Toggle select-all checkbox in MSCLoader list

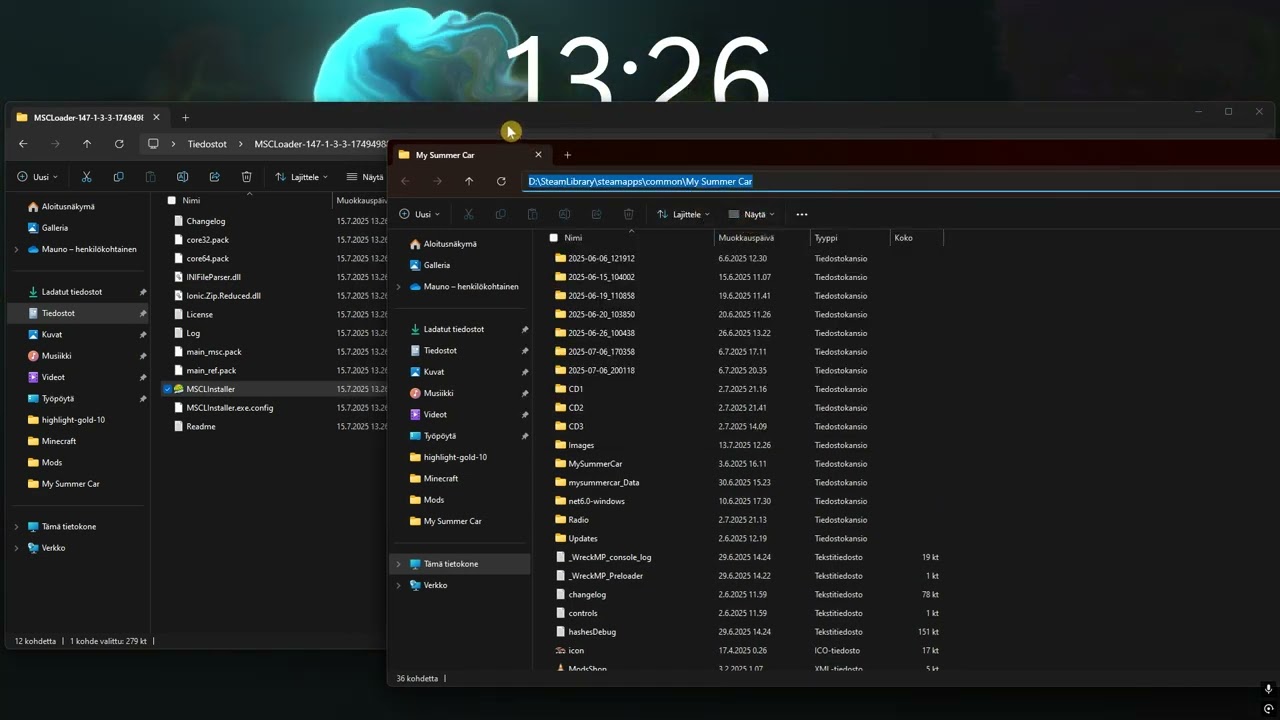(172, 200)
